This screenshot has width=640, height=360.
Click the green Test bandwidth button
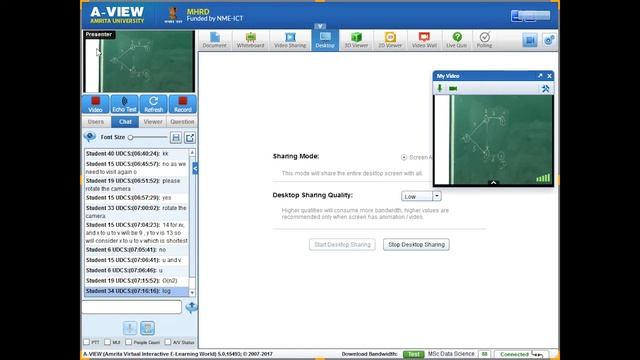[413, 354]
